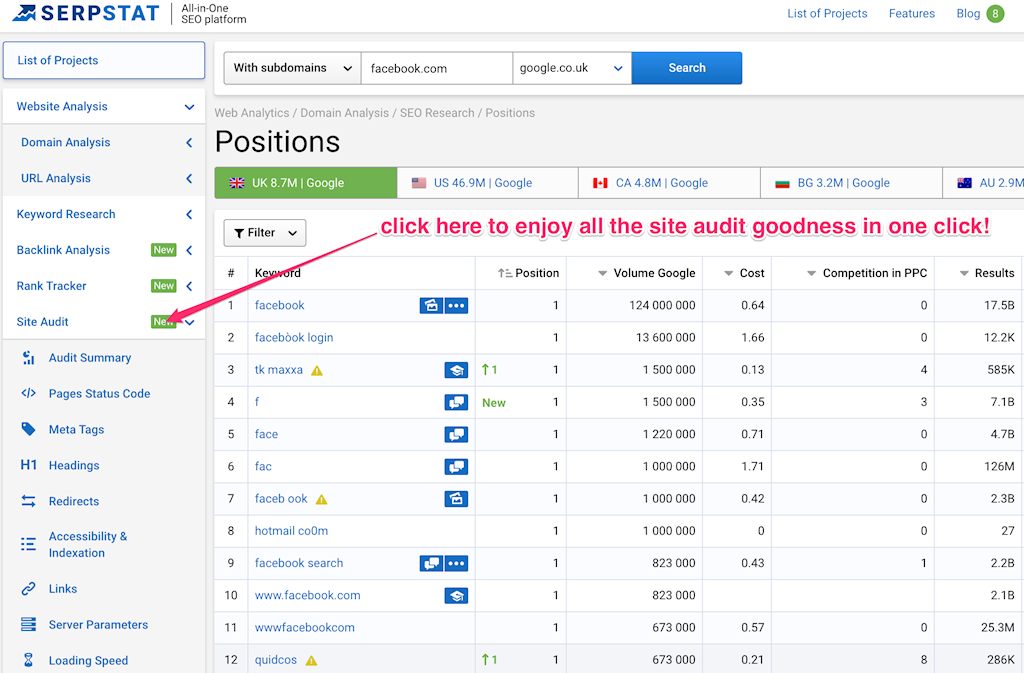The height and width of the screenshot is (673, 1024).
Task: Click the SERP feature icon beside facebook keyword
Action: pyautogui.click(x=431, y=305)
